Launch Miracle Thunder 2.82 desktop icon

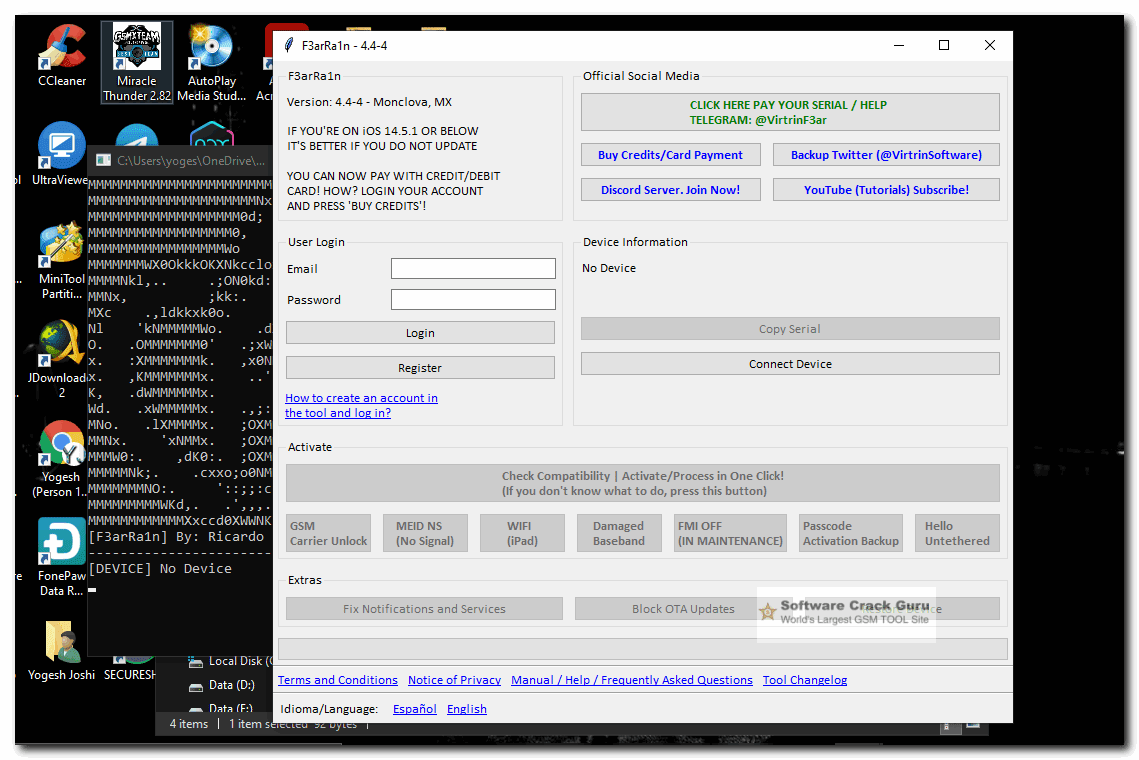(137, 62)
